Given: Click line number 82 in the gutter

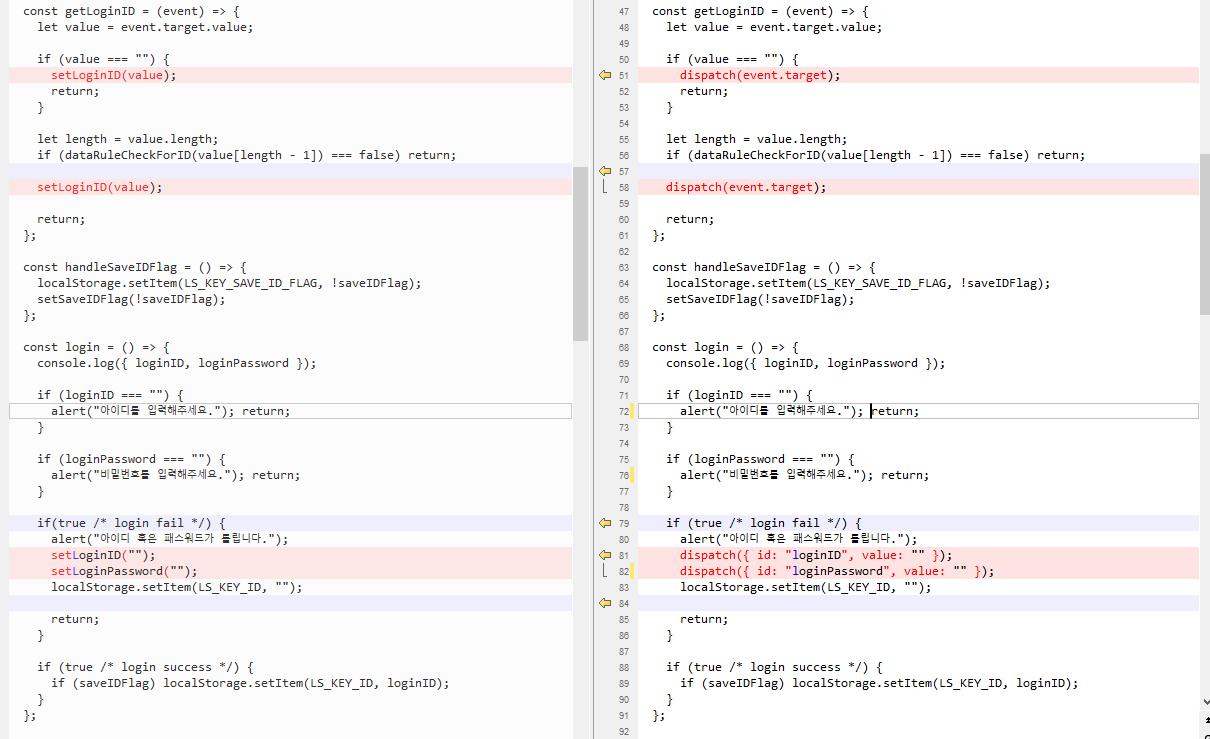Looking at the screenshot, I should 624,571.
